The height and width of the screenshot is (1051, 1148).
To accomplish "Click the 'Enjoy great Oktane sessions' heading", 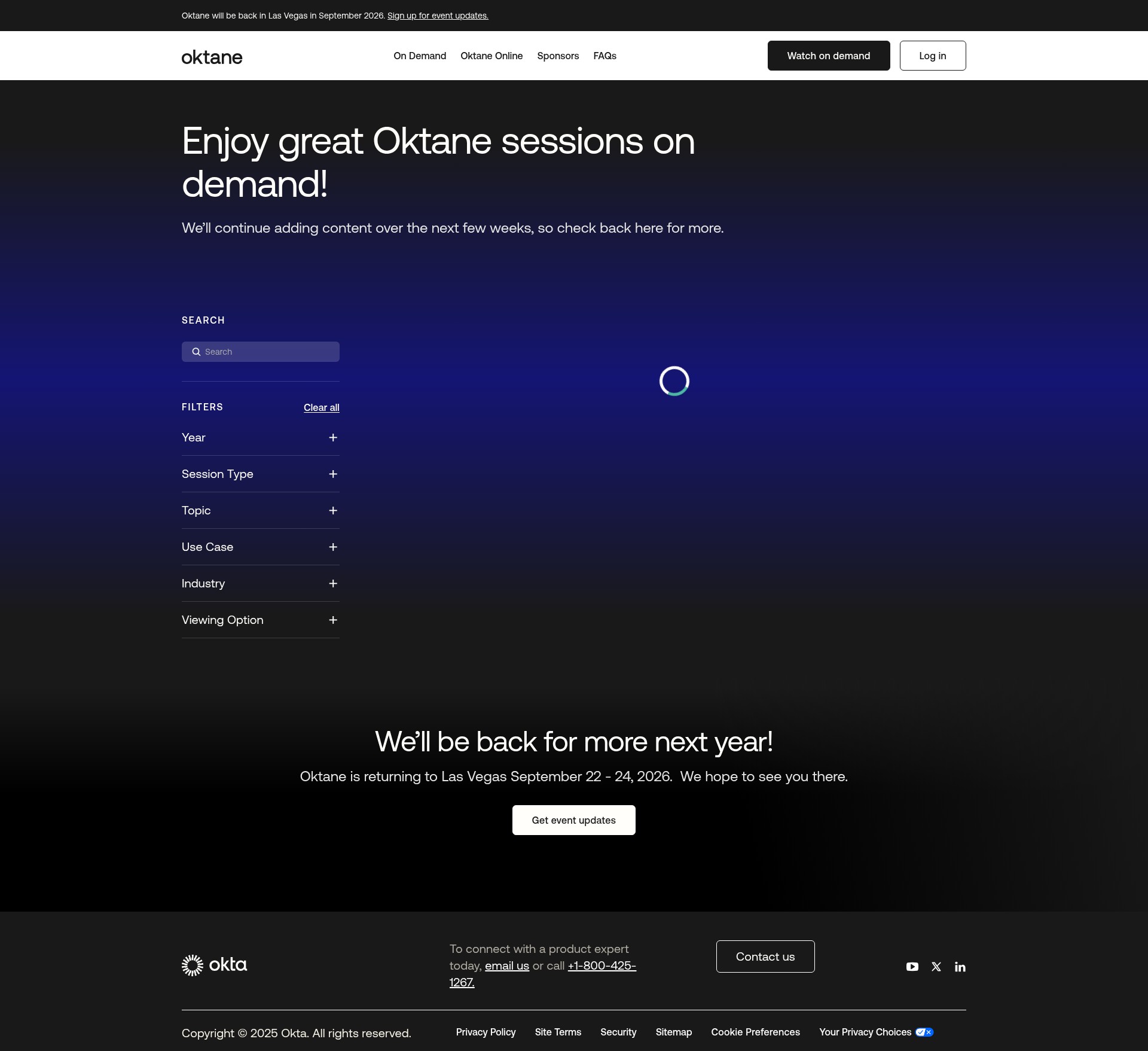I will click(x=438, y=162).
